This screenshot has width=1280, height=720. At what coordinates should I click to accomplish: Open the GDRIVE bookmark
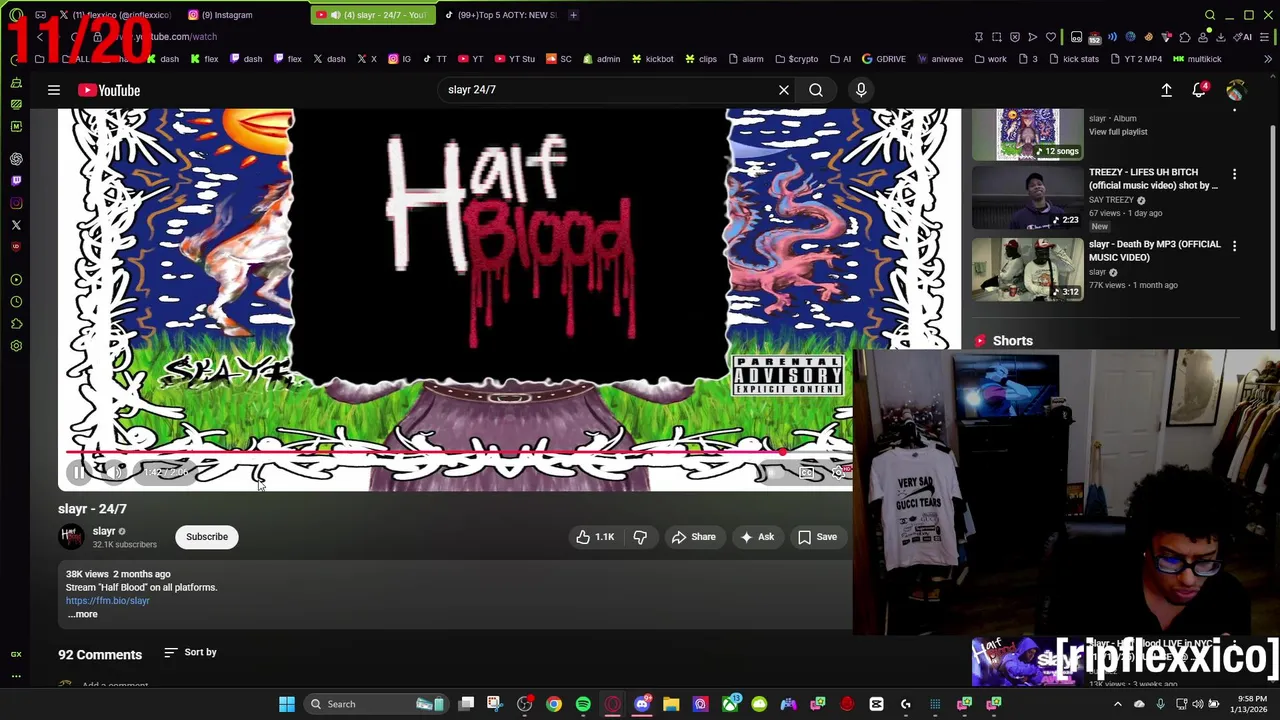click(x=883, y=59)
